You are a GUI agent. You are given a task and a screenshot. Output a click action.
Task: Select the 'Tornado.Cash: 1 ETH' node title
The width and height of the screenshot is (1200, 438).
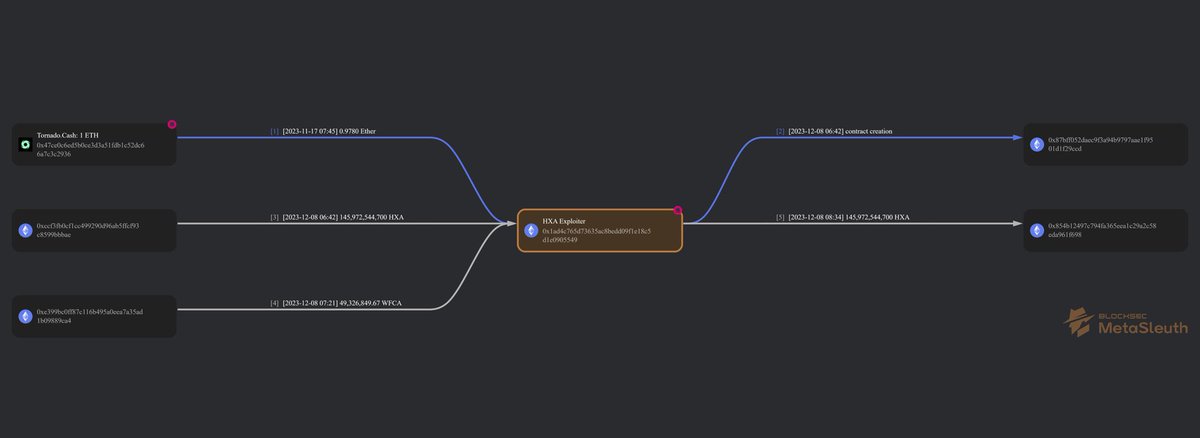(68, 136)
